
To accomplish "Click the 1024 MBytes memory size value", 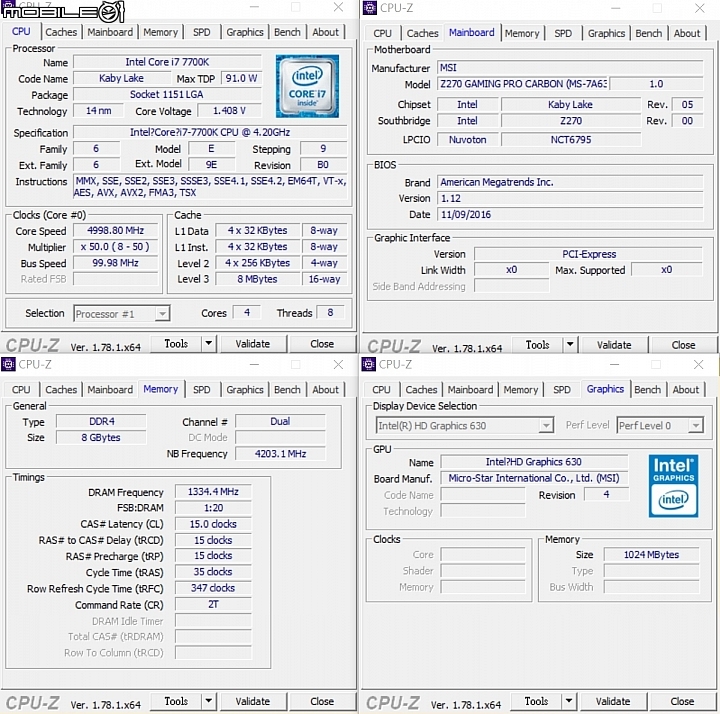I will (x=651, y=555).
